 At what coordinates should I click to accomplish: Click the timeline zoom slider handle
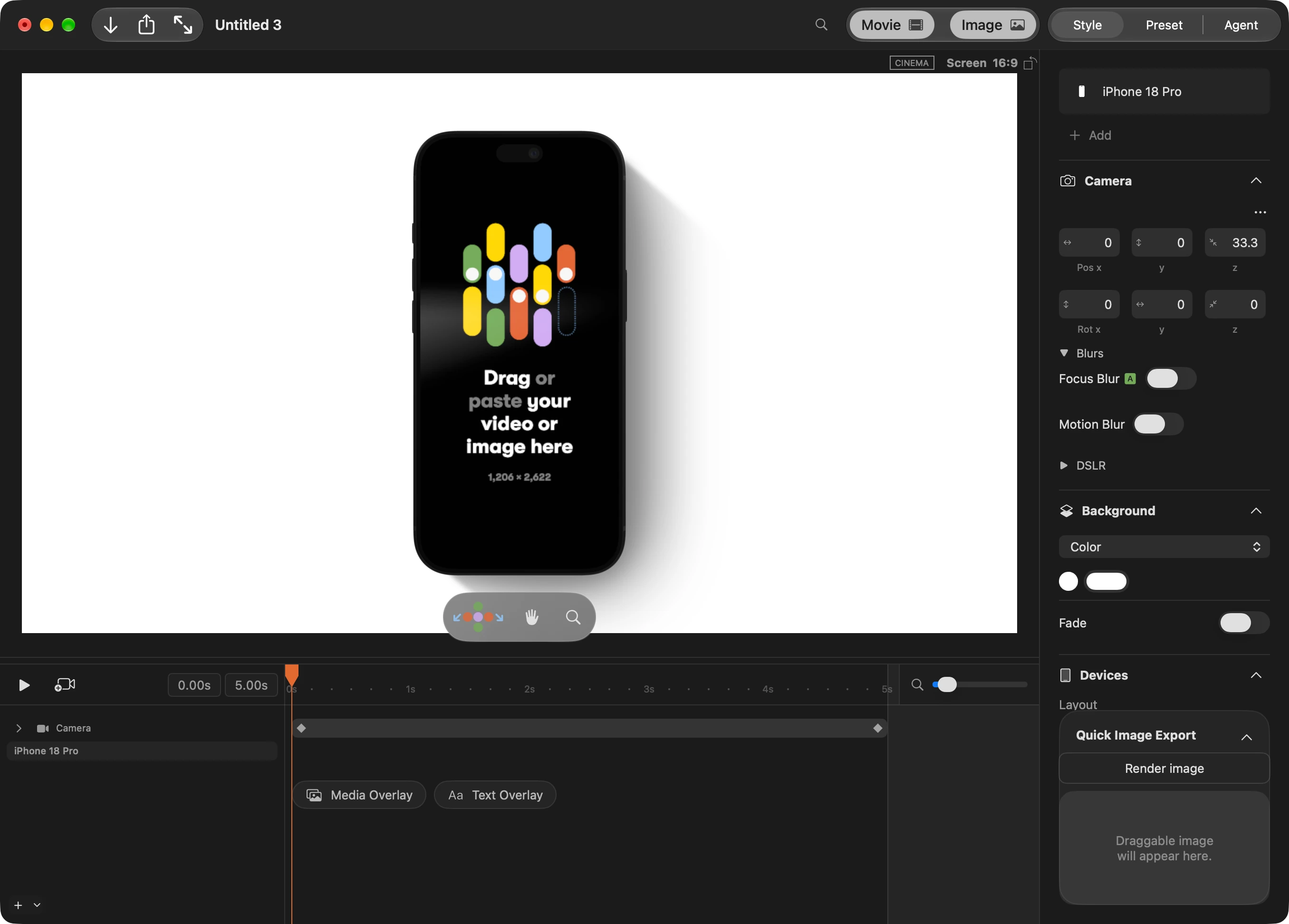tap(947, 685)
